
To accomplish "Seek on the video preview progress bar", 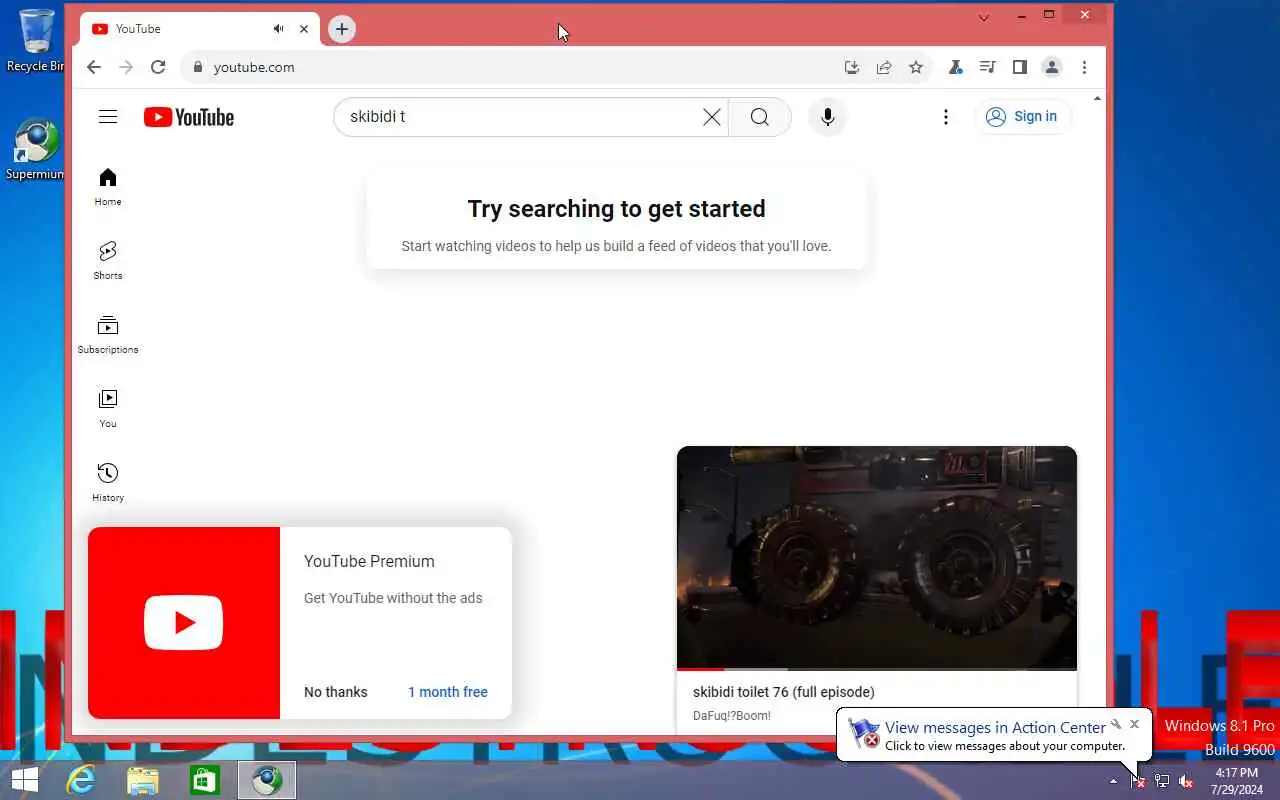I will pyautogui.click(x=877, y=668).
